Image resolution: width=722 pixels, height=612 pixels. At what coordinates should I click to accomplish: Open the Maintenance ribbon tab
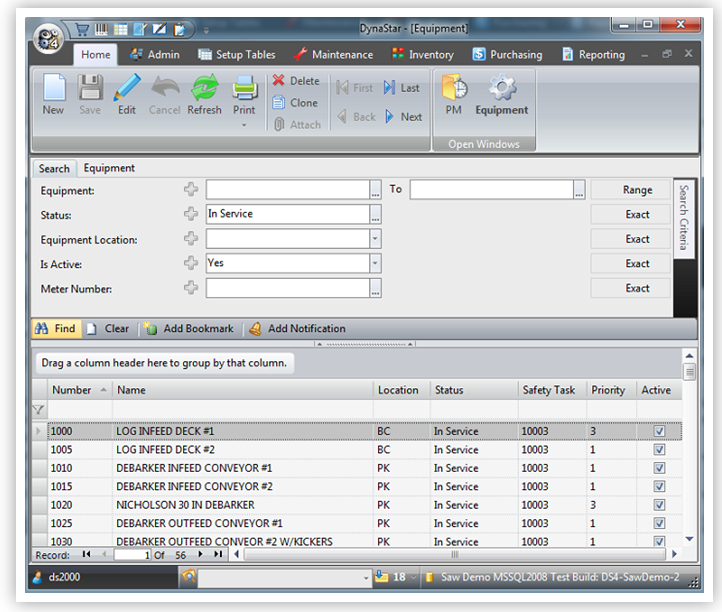[333, 55]
